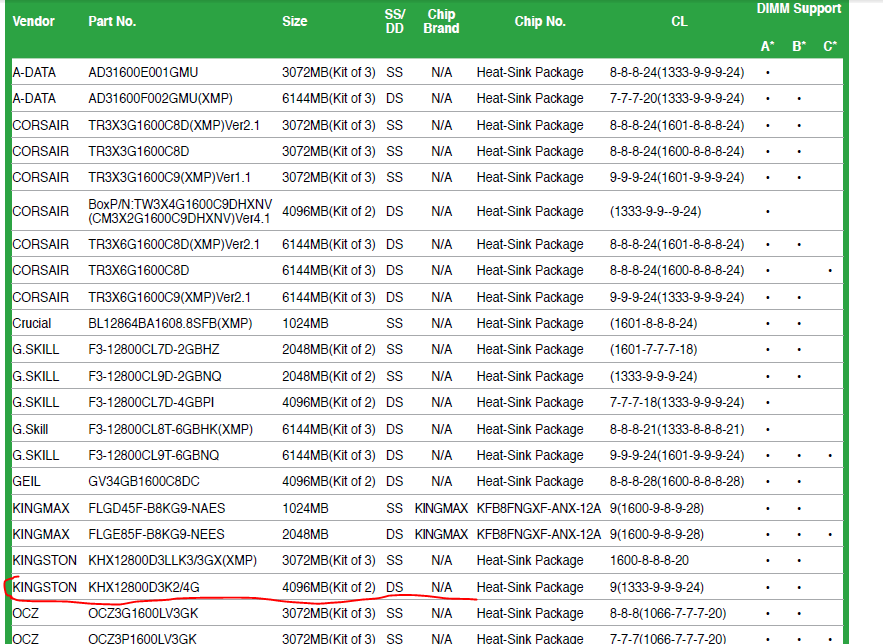Click size 1024MB in Crucial row
Viewport: 883px width, 644px height.
(305, 324)
